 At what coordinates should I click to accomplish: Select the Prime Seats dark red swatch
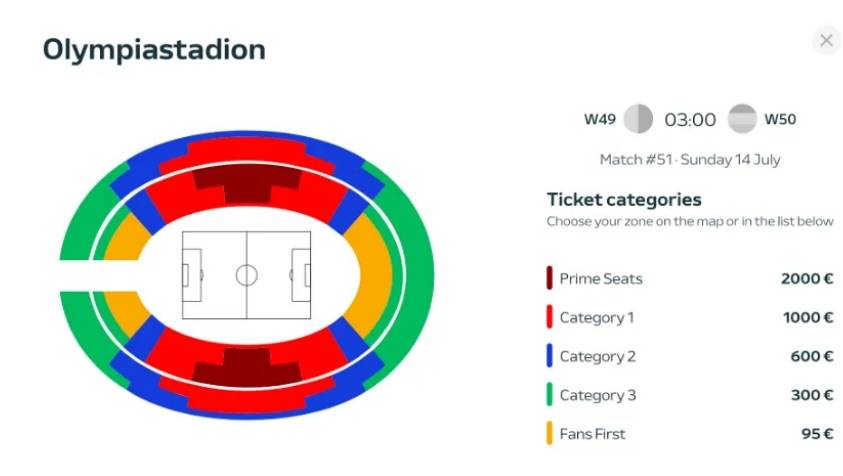pyautogui.click(x=551, y=279)
